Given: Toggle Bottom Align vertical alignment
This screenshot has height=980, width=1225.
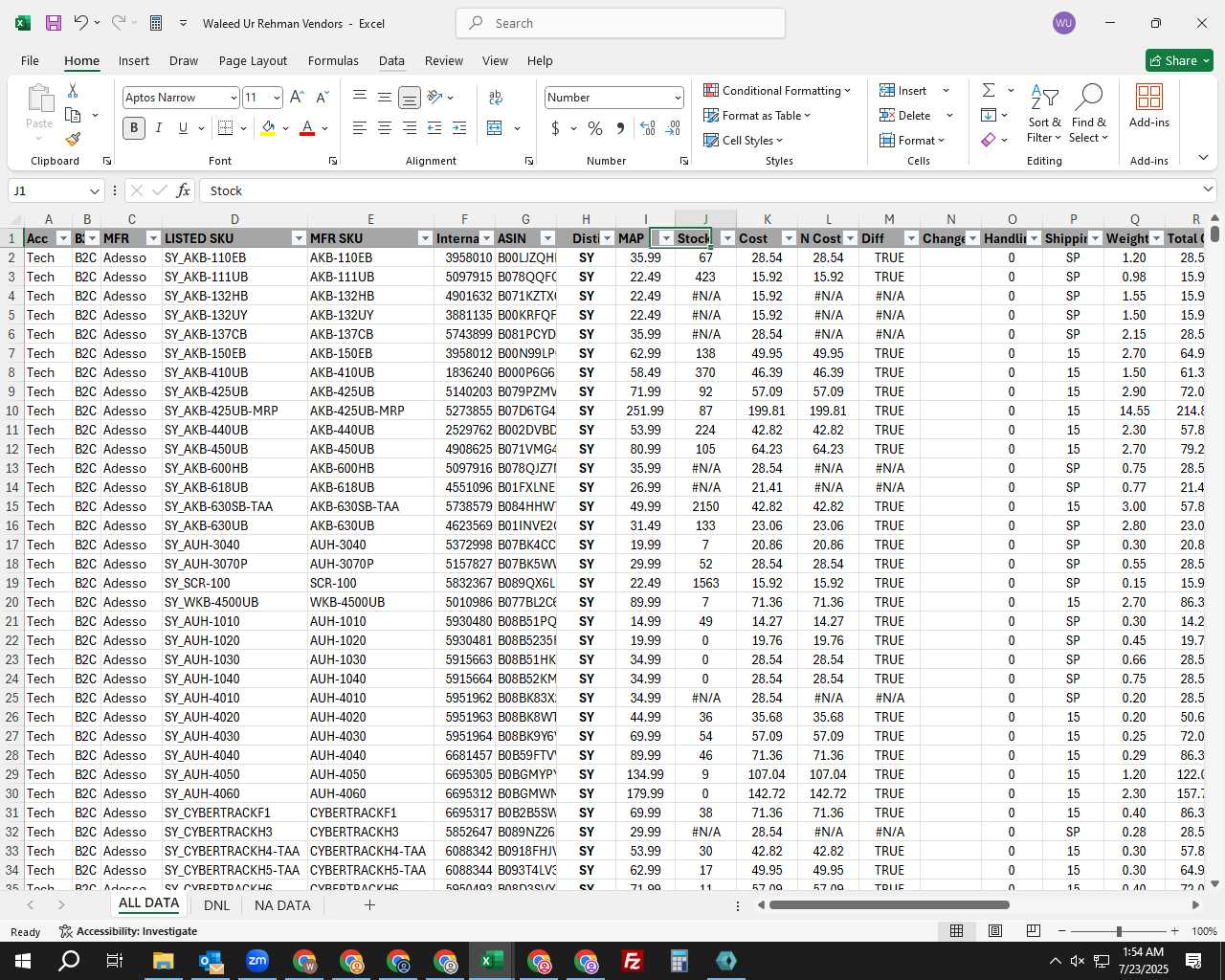Looking at the screenshot, I should 410,98.
